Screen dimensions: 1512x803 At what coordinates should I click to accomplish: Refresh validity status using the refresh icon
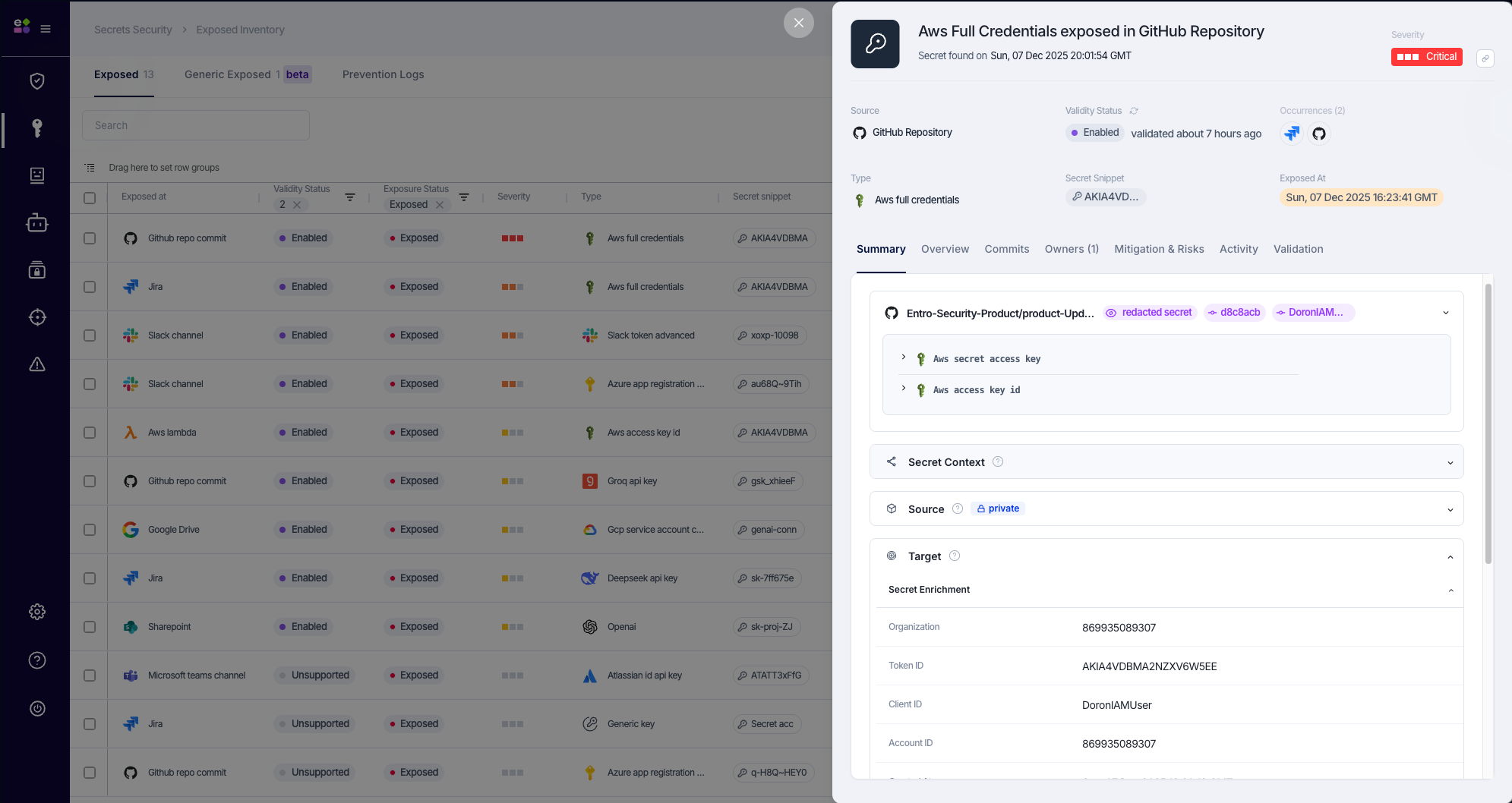click(x=1134, y=111)
